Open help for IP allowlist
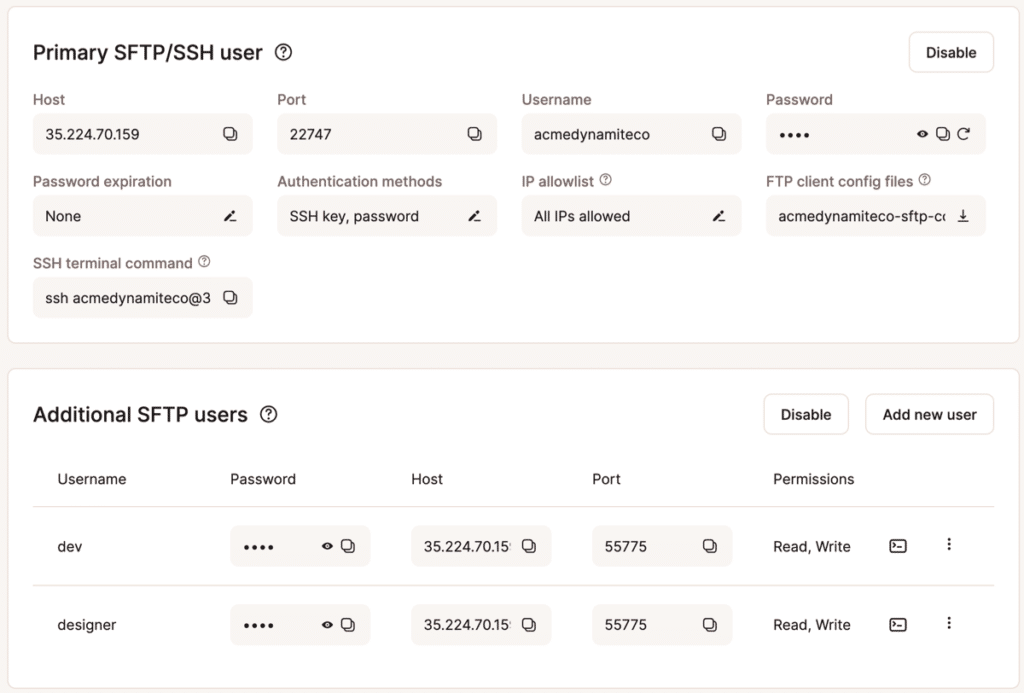Image resolution: width=1024 pixels, height=693 pixels. 605,180
